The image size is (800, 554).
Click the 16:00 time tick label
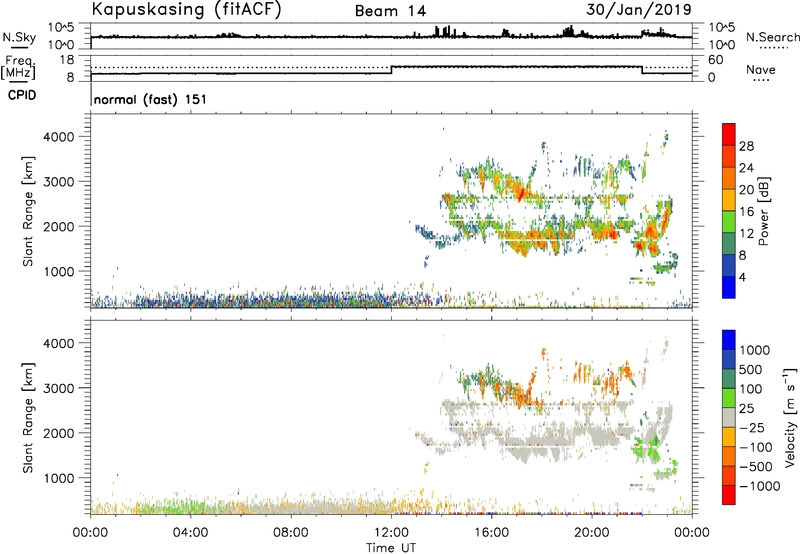click(x=491, y=533)
